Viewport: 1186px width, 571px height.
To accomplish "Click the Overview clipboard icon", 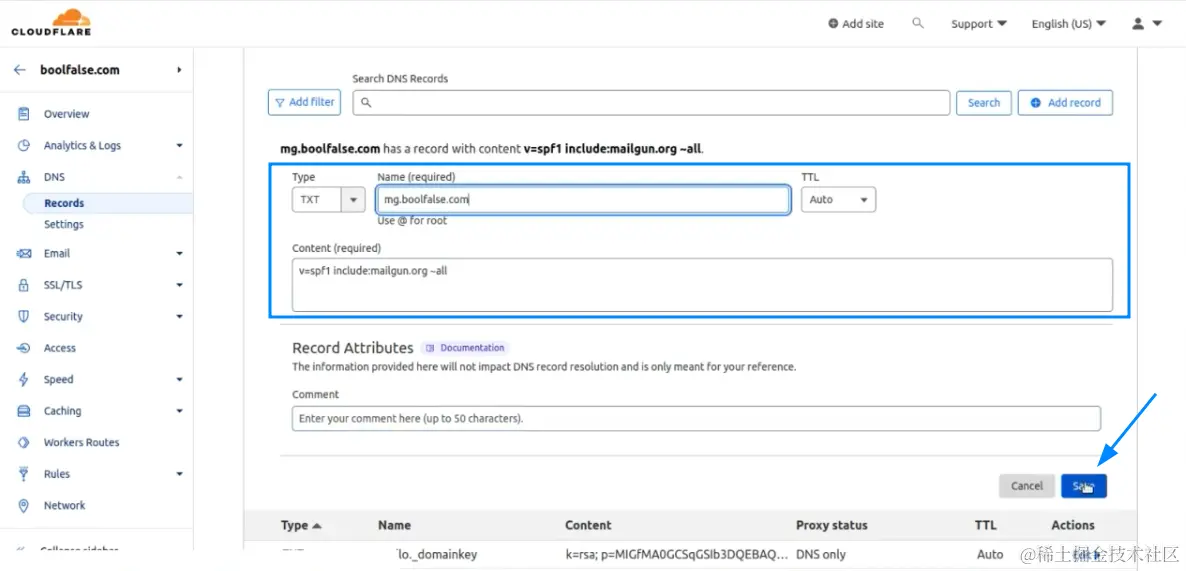I will (23, 113).
